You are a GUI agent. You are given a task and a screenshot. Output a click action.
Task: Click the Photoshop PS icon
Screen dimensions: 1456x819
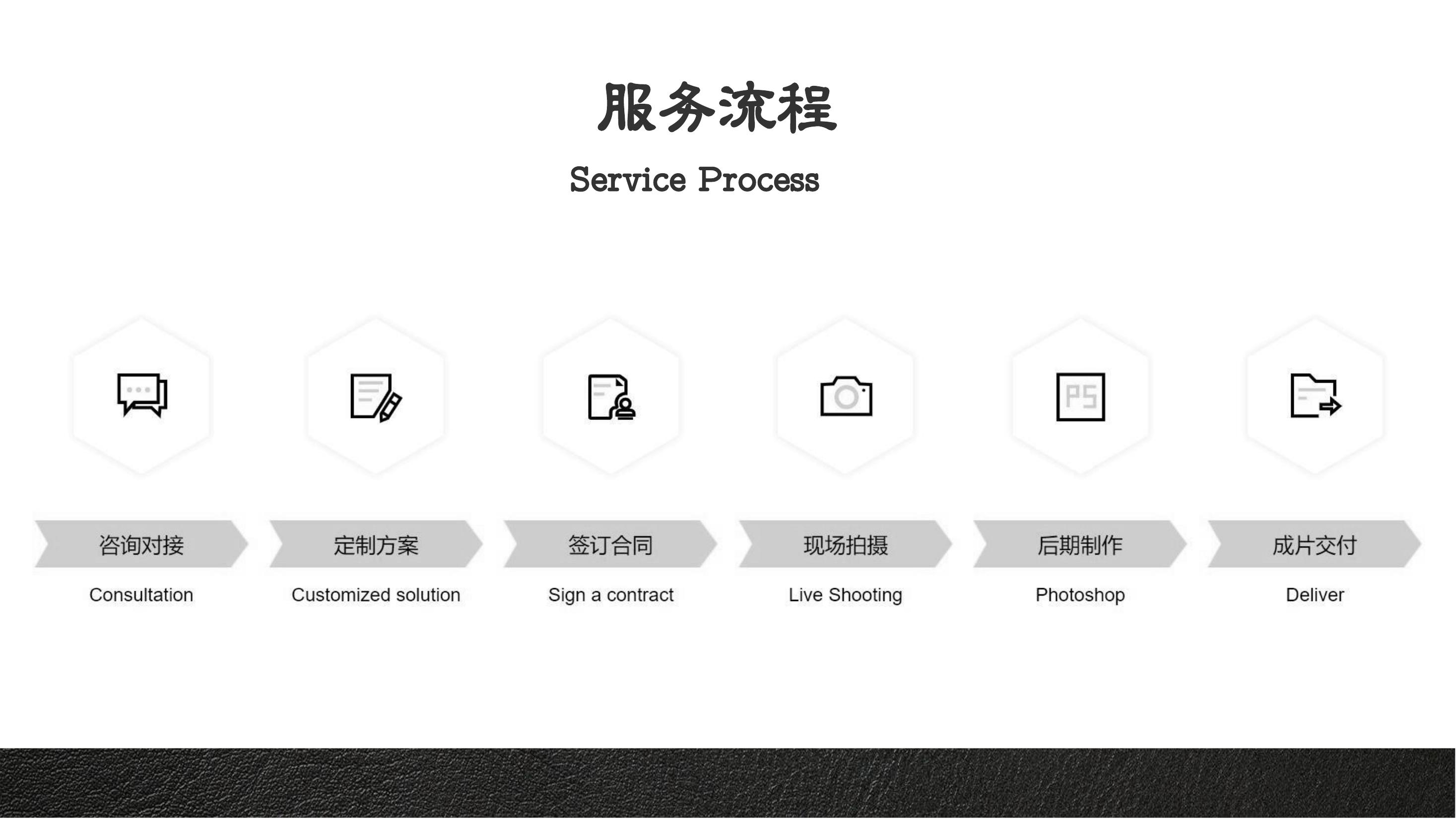1080,395
